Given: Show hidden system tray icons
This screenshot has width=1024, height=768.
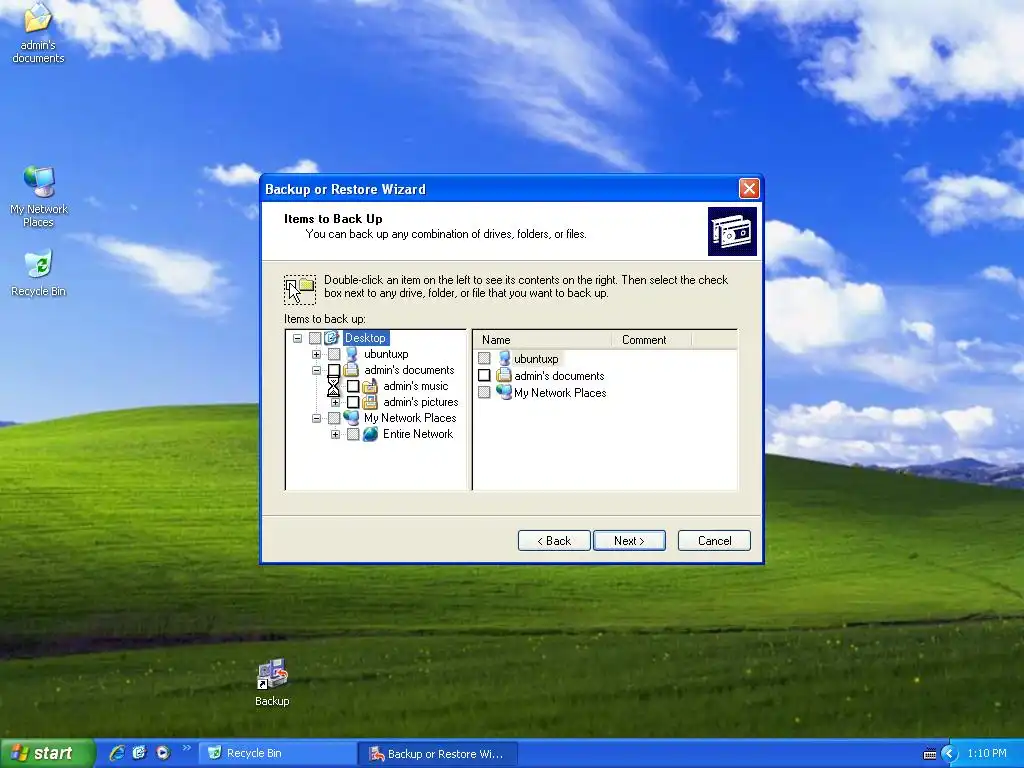Looking at the screenshot, I should [x=949, y=754].
